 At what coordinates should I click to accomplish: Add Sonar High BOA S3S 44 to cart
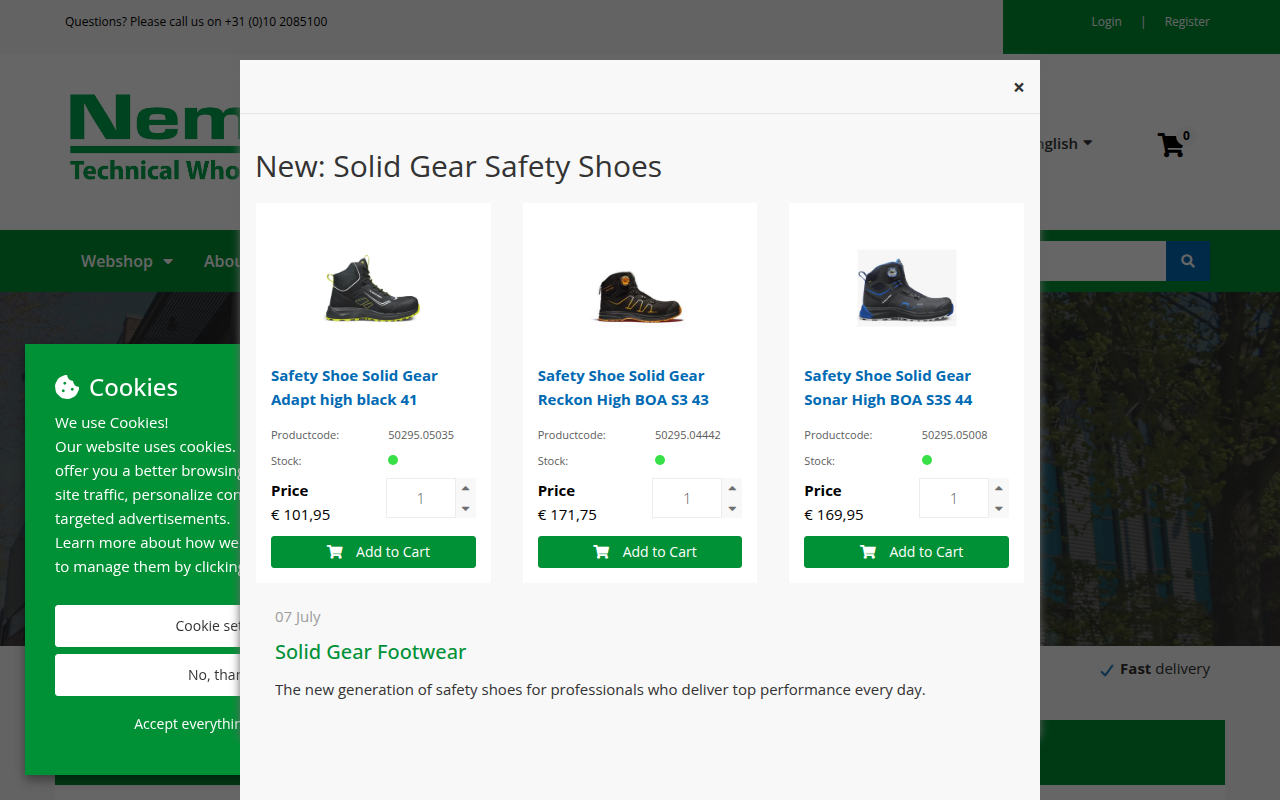pyautogui.click(x=906, y=552)
